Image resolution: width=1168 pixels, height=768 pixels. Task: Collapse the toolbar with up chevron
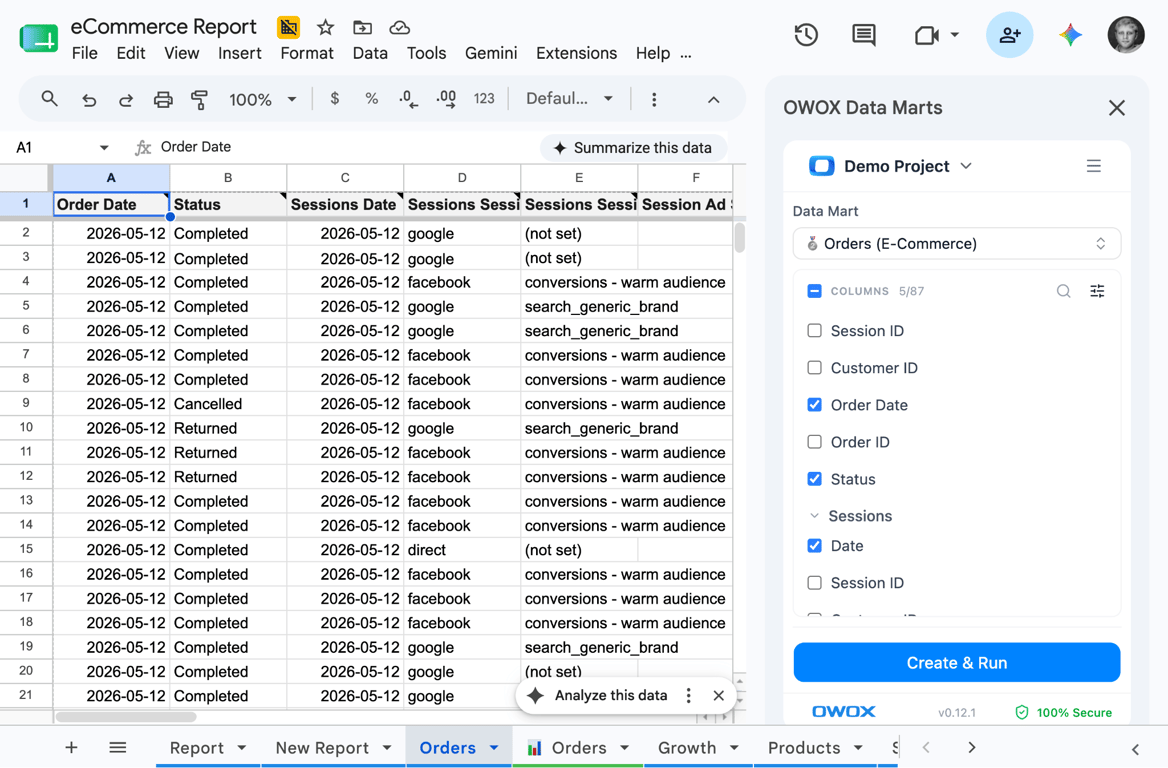[x=714, y=99]
